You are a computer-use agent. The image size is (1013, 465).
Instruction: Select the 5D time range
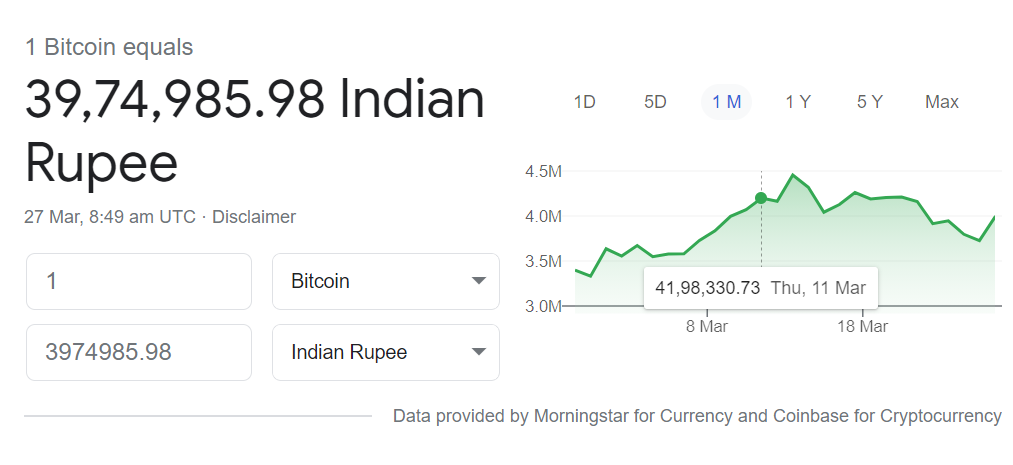[655, 102]
